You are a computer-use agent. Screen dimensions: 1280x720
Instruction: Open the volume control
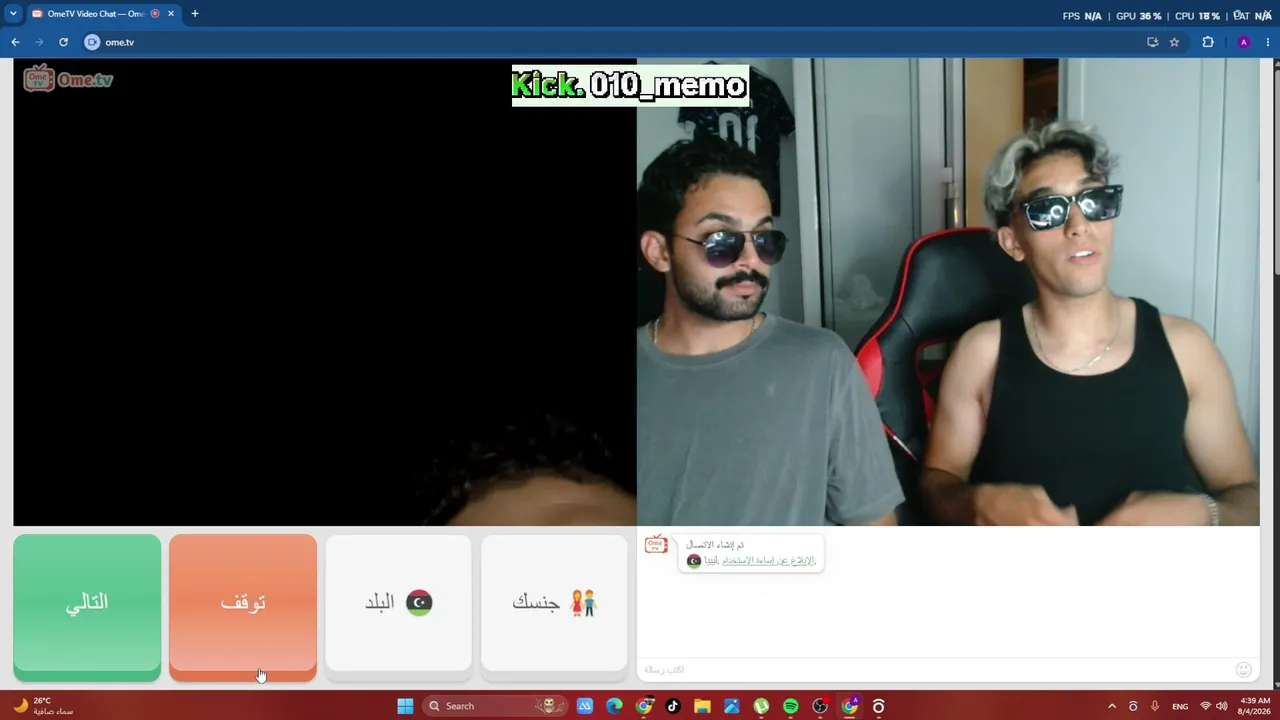coord(1222,706)
